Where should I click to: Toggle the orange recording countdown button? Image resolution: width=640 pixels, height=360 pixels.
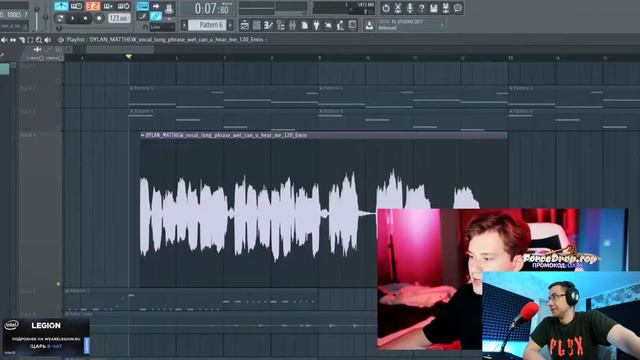click(x=93, y=6)
